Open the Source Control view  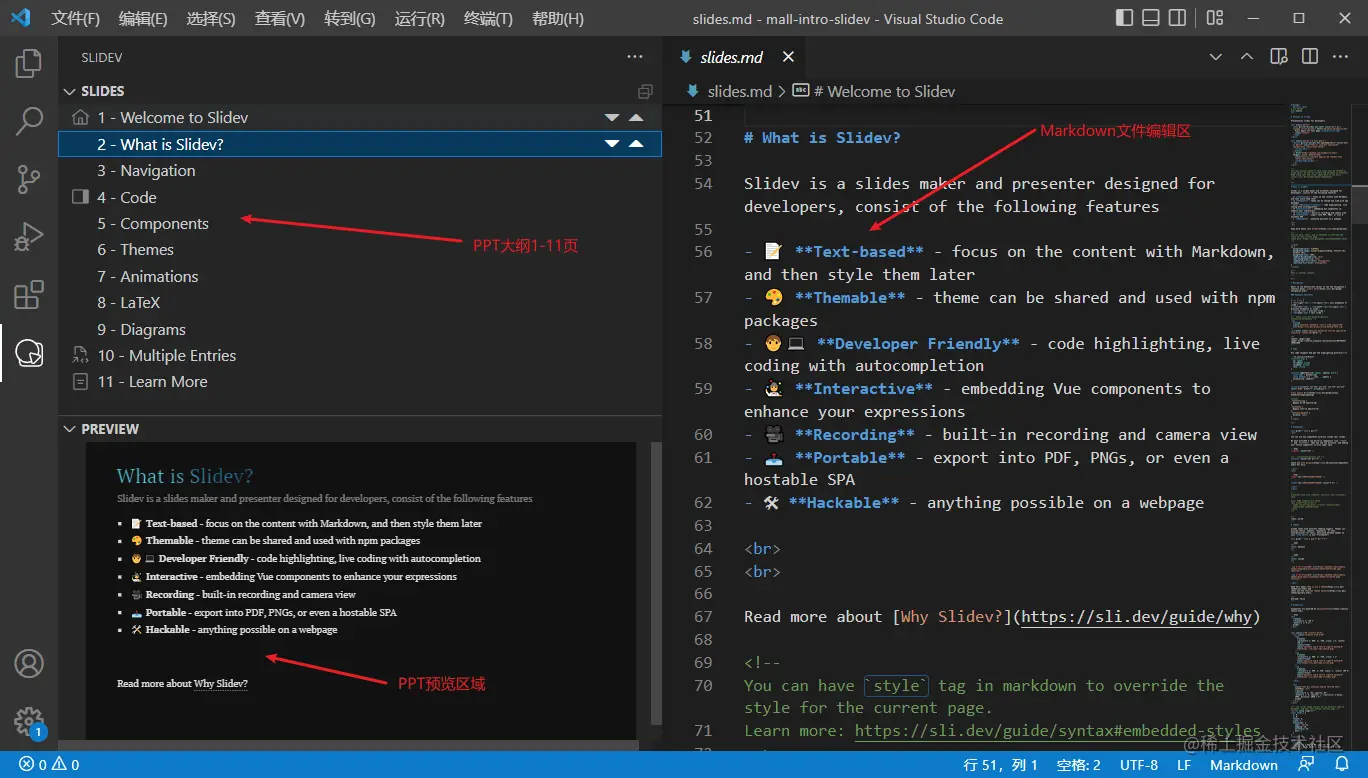click(29, 180)
